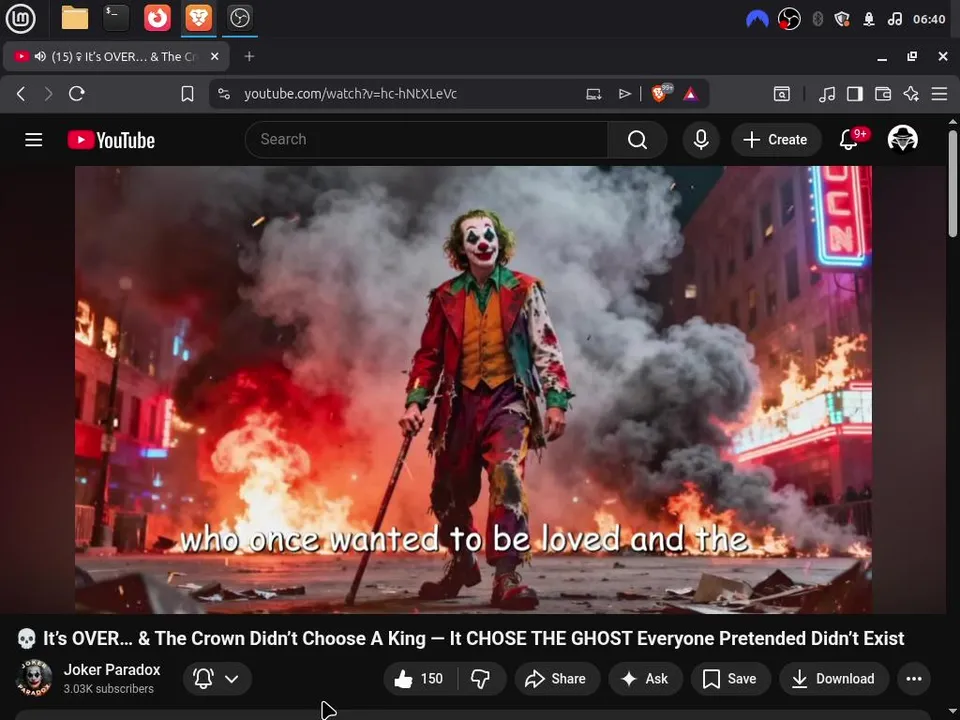
Task: Open the account avatar menu
Action: [902, 139]
